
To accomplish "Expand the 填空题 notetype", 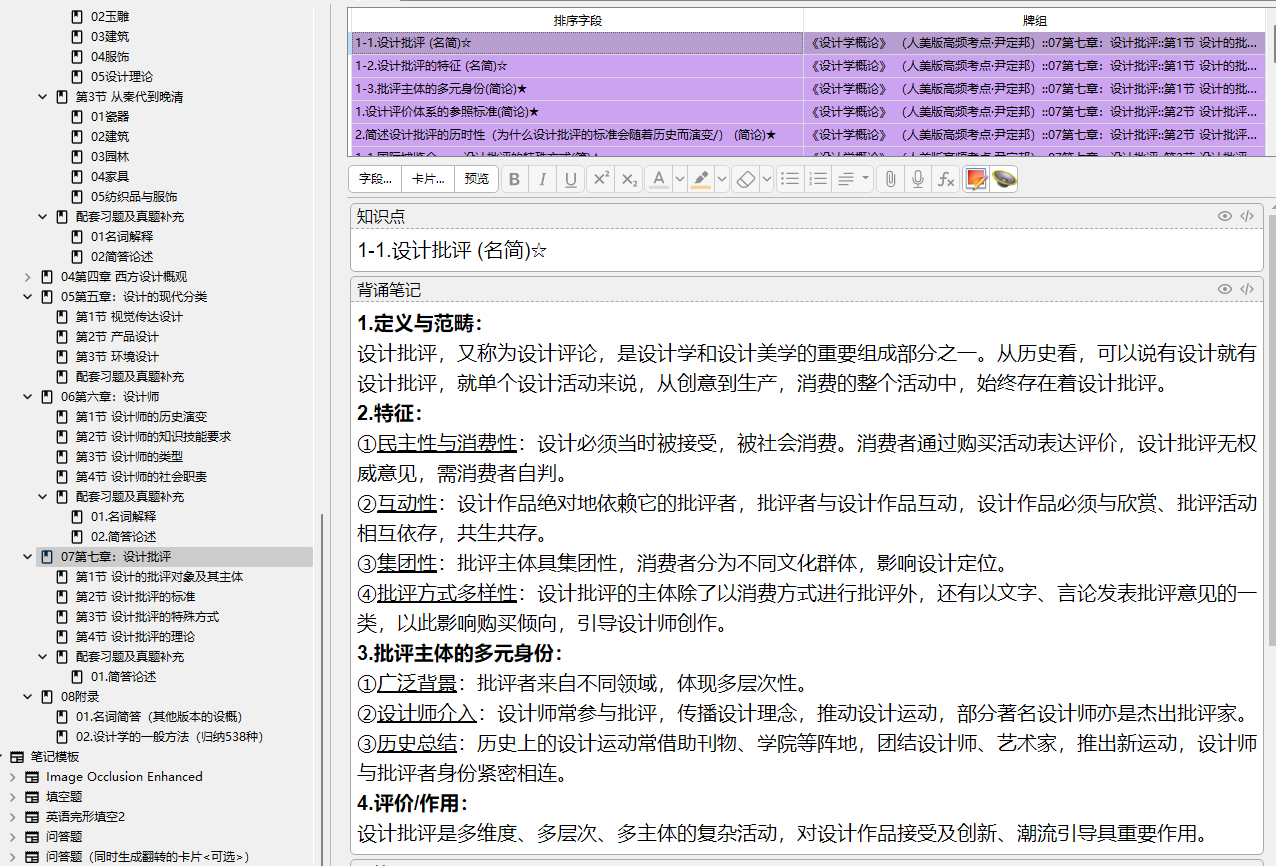I will coord(12,797).
